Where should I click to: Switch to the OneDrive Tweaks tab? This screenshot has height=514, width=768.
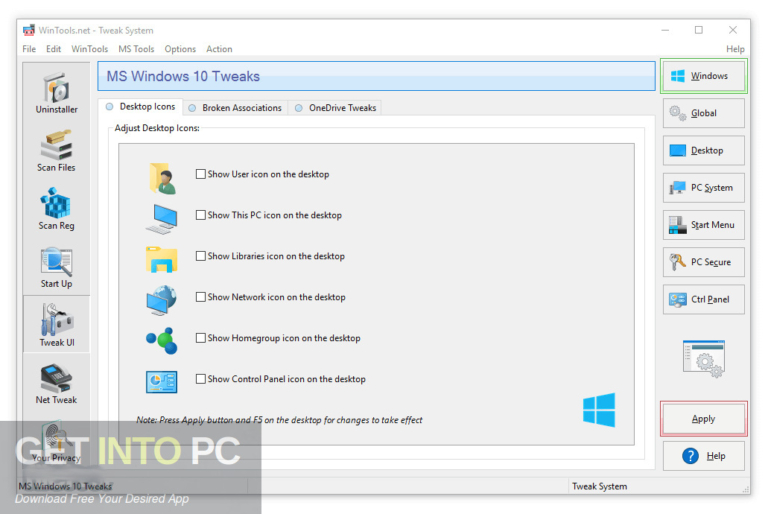tap(336, 108)
